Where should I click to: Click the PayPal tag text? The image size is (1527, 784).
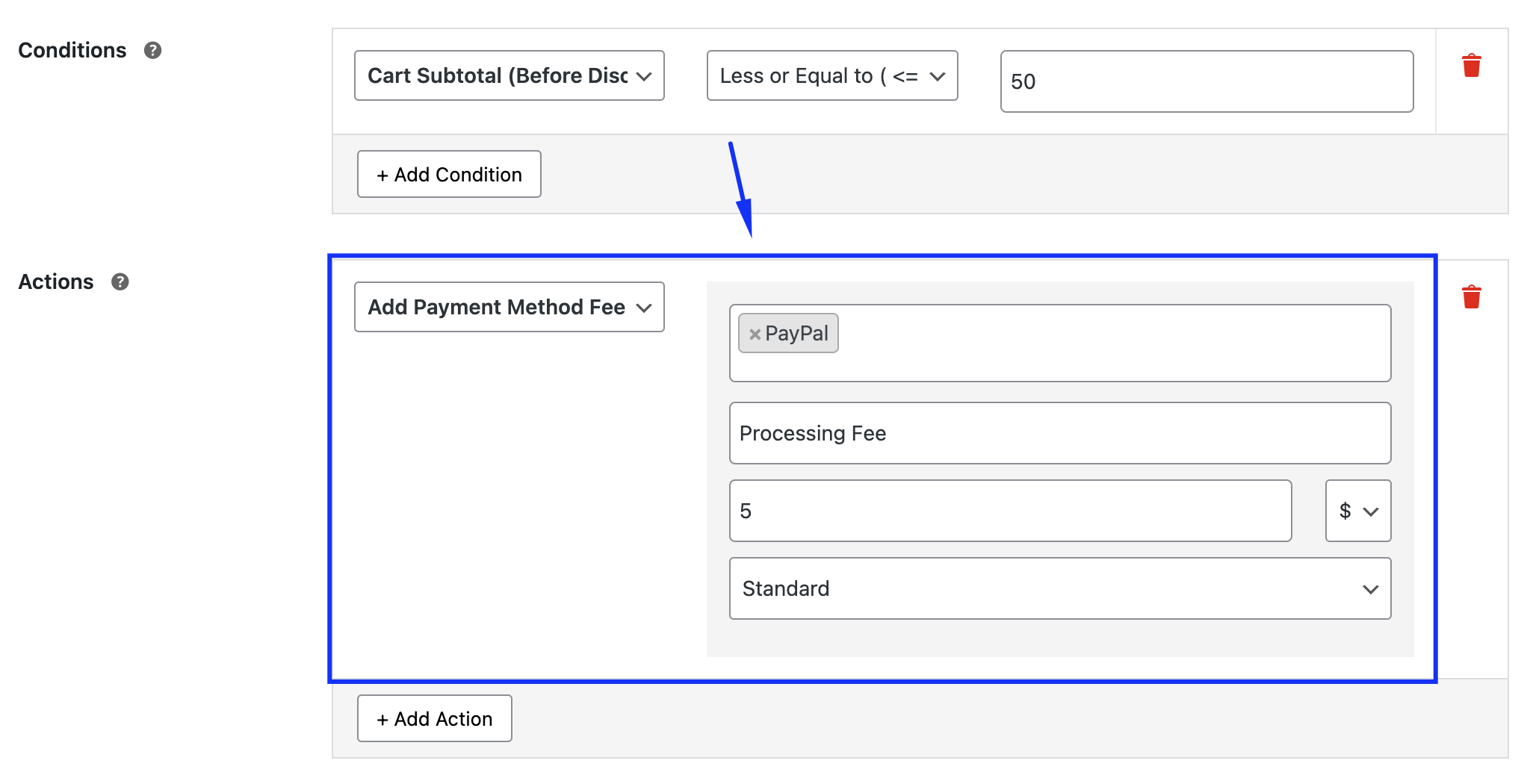coord(796,334)
